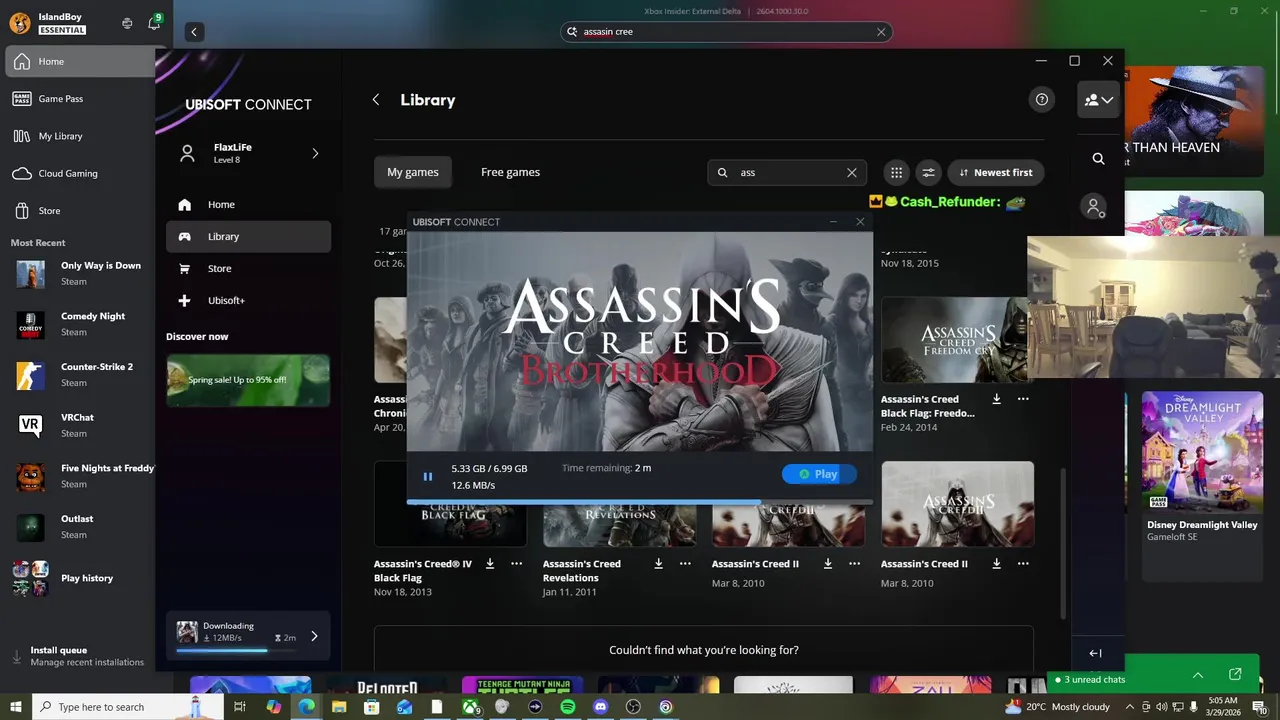Open Xbox app from the taskbar
This screenshot has width=1280, height=720.
point(470,706)
